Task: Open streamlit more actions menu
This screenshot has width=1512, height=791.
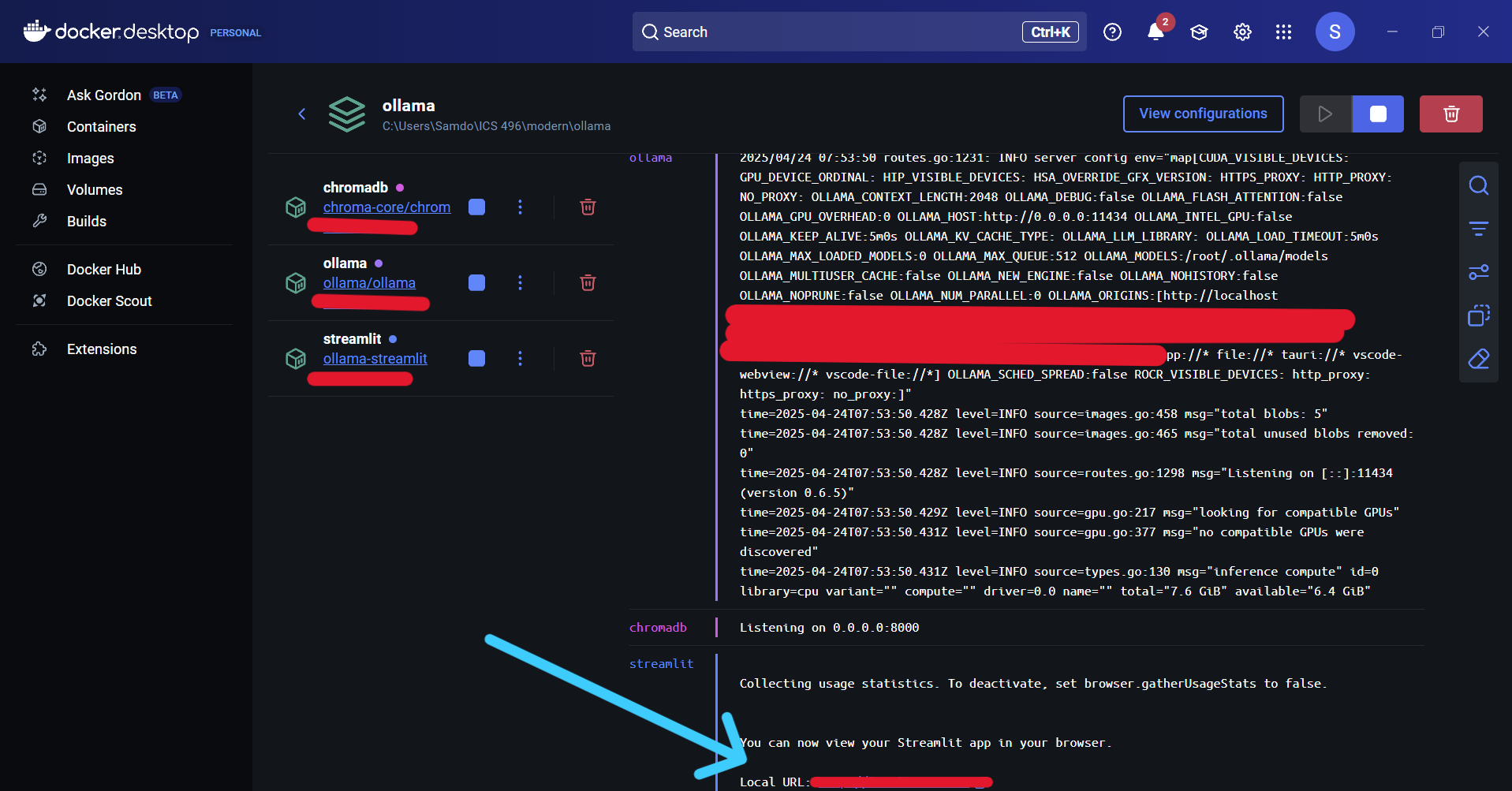Action: [520, 358]
